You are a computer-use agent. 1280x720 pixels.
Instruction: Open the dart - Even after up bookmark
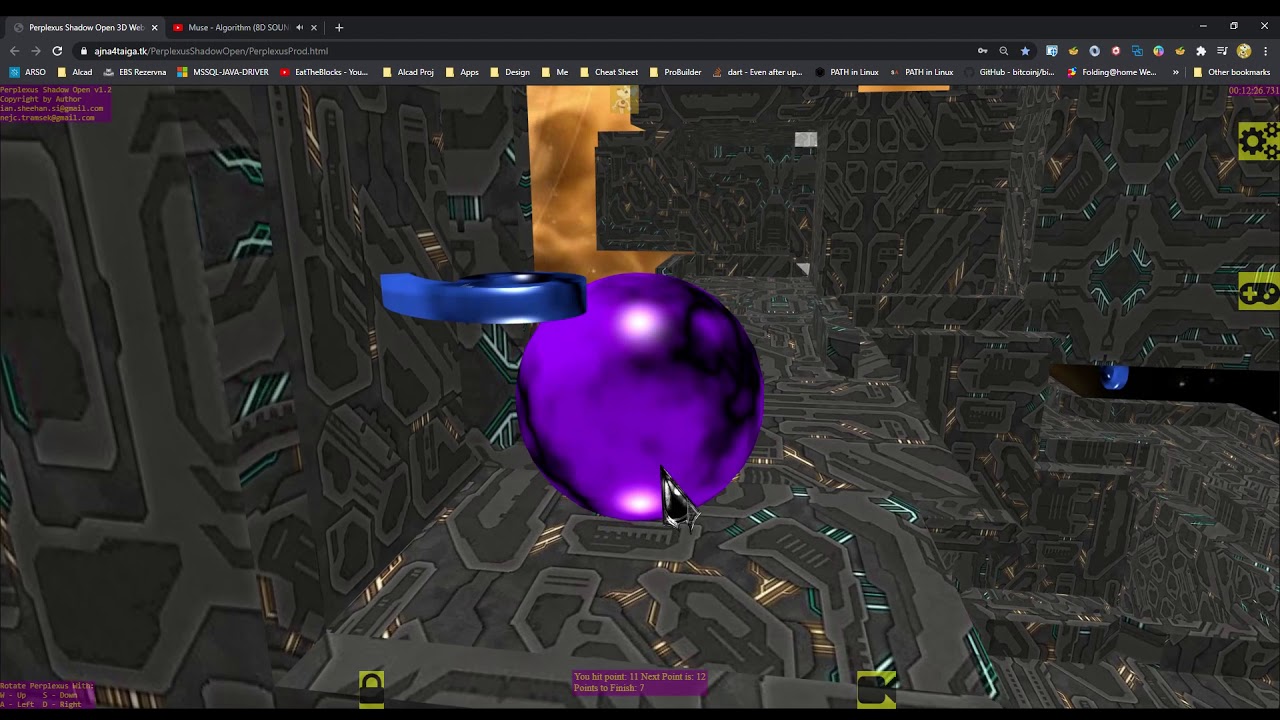756,72
